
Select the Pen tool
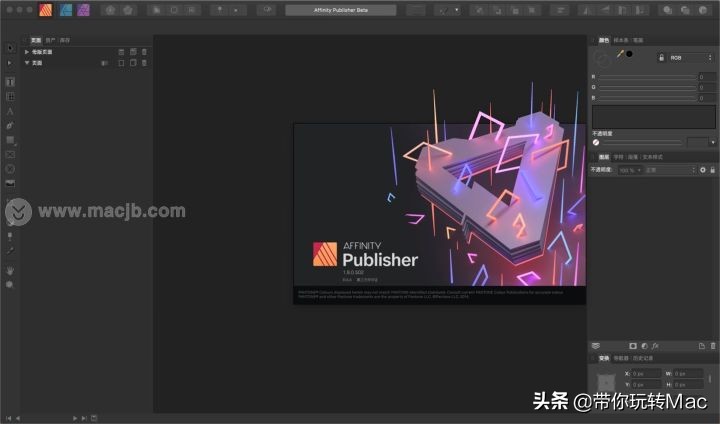point(10,125)
